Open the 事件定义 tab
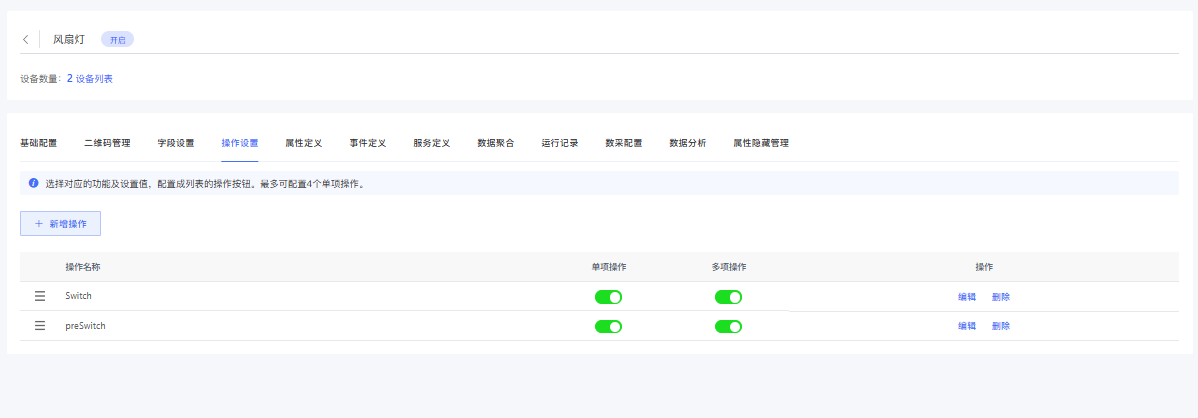Screen dimensions: 1198x418 367,143
